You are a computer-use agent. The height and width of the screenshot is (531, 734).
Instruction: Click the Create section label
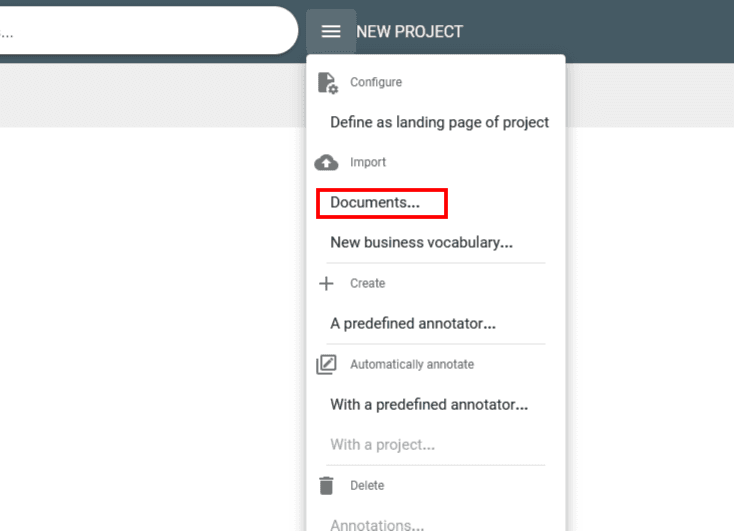[367, 283]
